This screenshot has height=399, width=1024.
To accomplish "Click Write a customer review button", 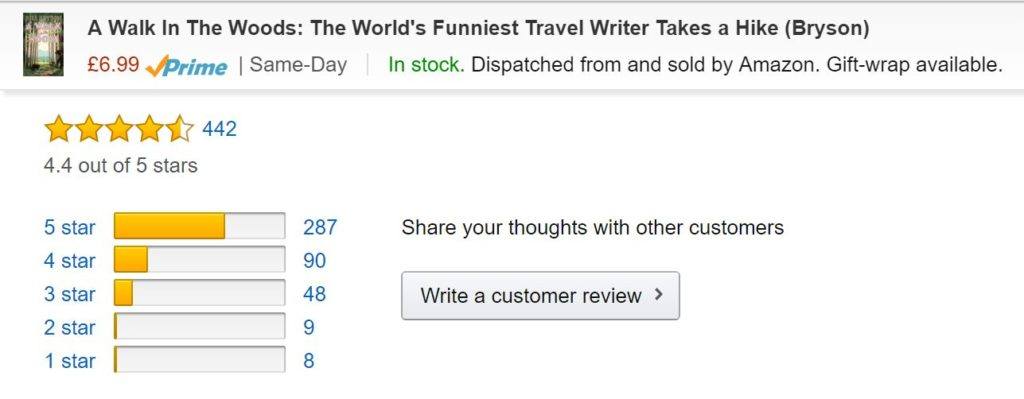I will pos(540,296).
